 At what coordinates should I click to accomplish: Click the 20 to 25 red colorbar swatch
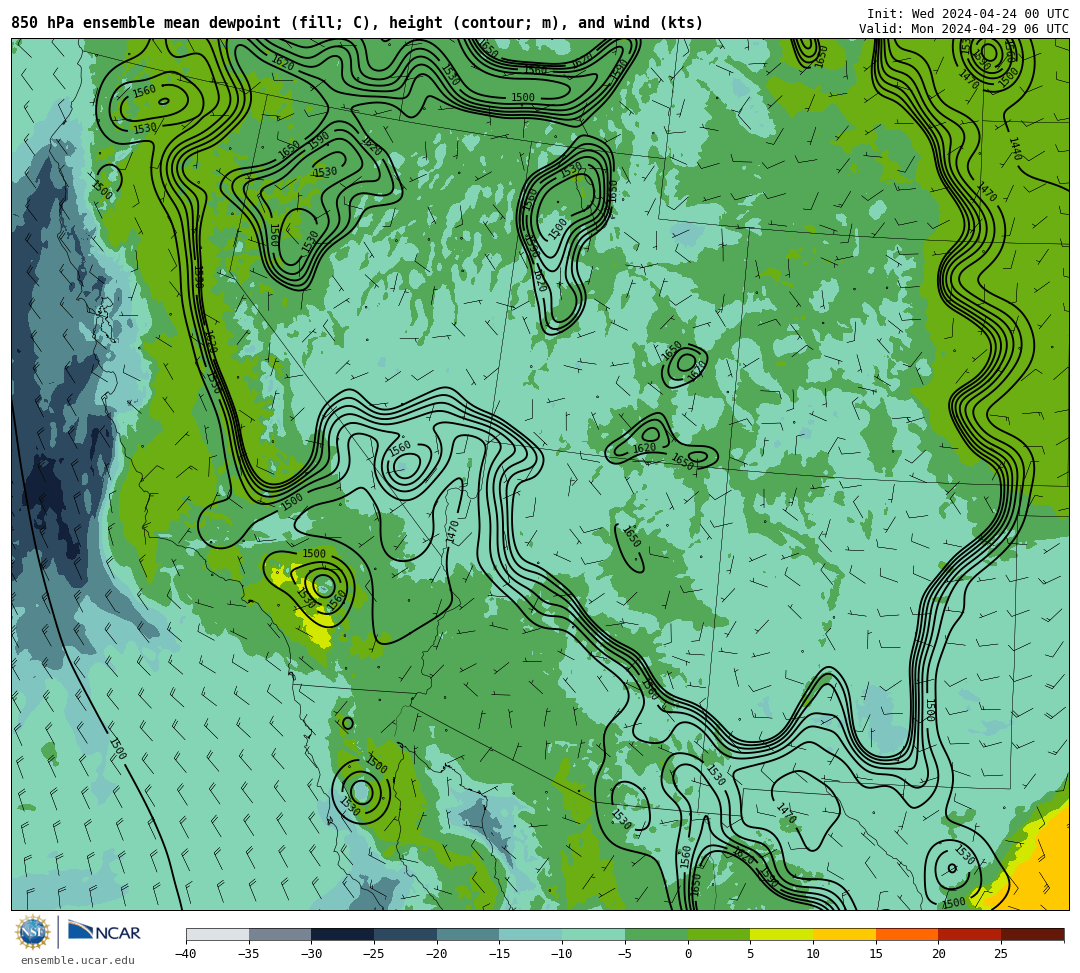(x=970, y=934)
